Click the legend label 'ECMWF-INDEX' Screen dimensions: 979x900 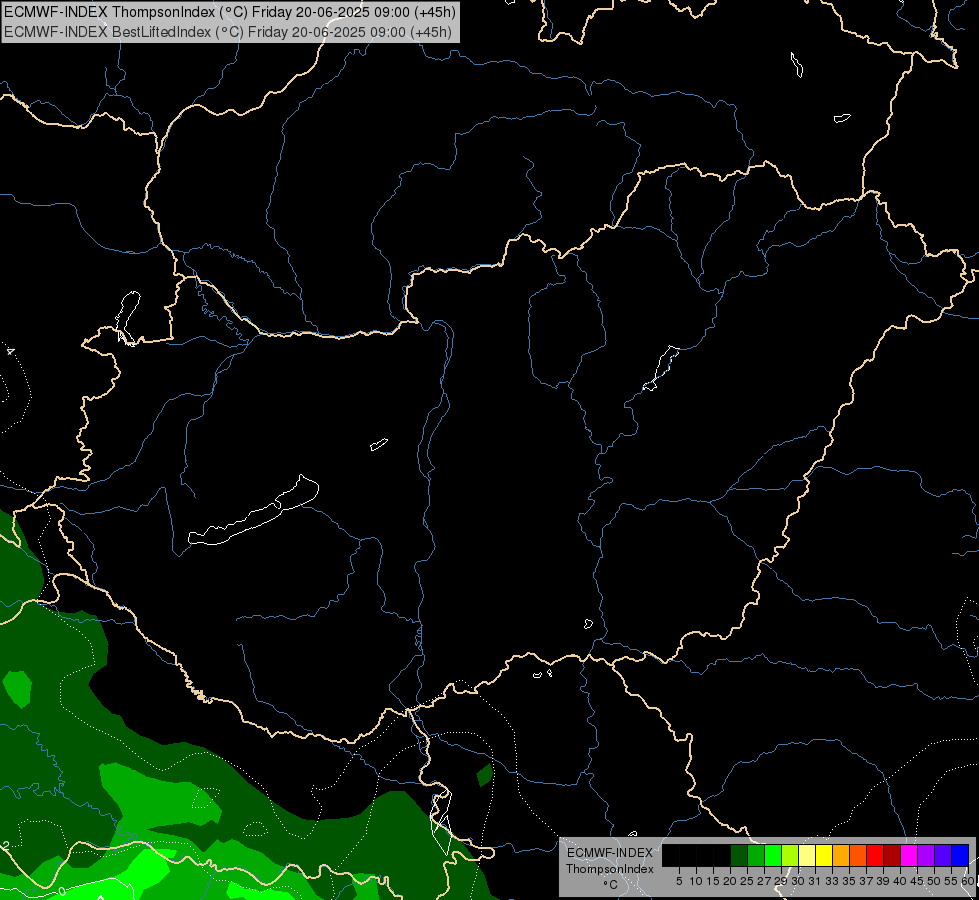[610, 853]
